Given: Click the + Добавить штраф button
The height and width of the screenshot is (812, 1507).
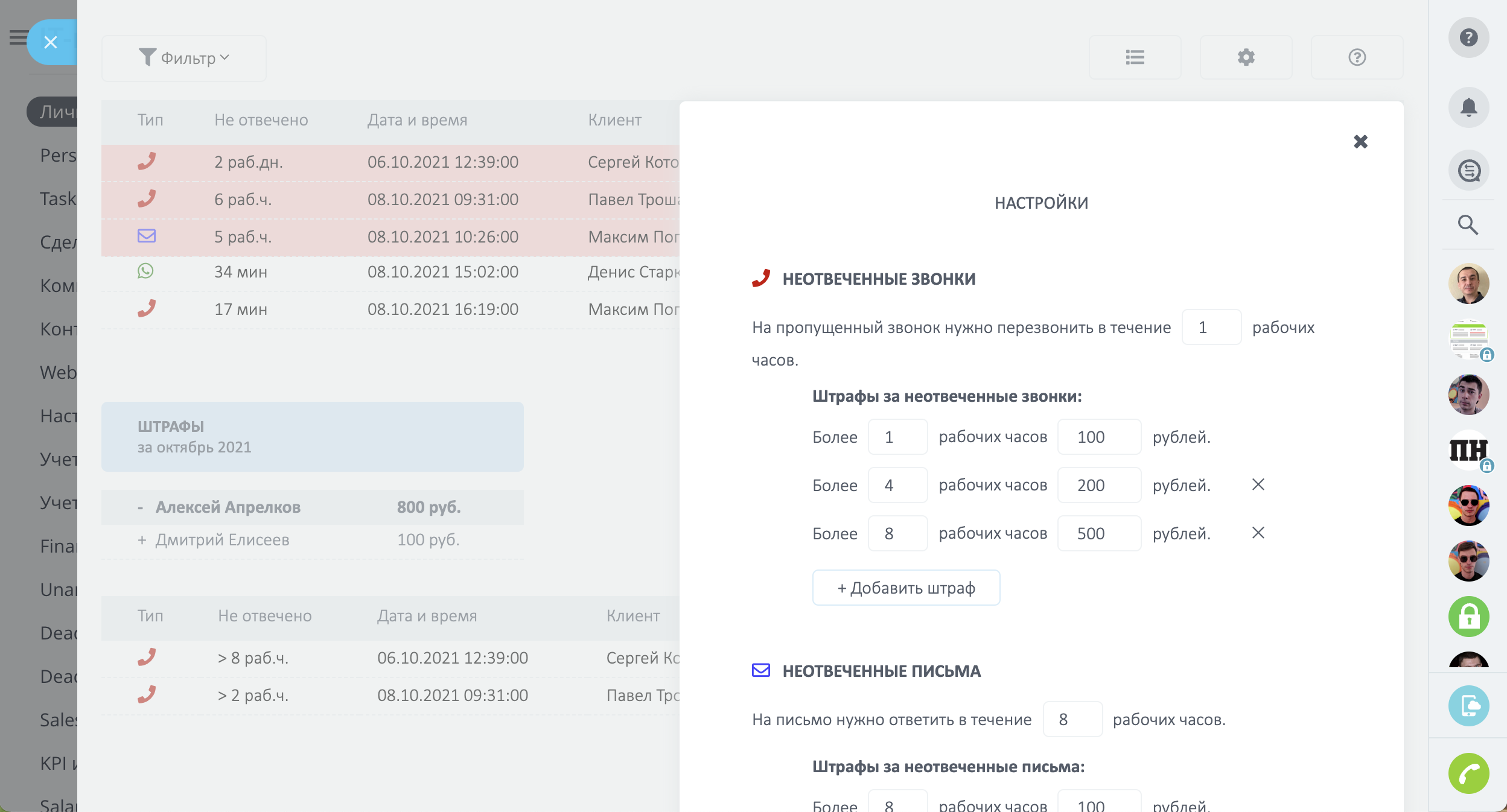Looking at the screenshot, I should [906, 588].
